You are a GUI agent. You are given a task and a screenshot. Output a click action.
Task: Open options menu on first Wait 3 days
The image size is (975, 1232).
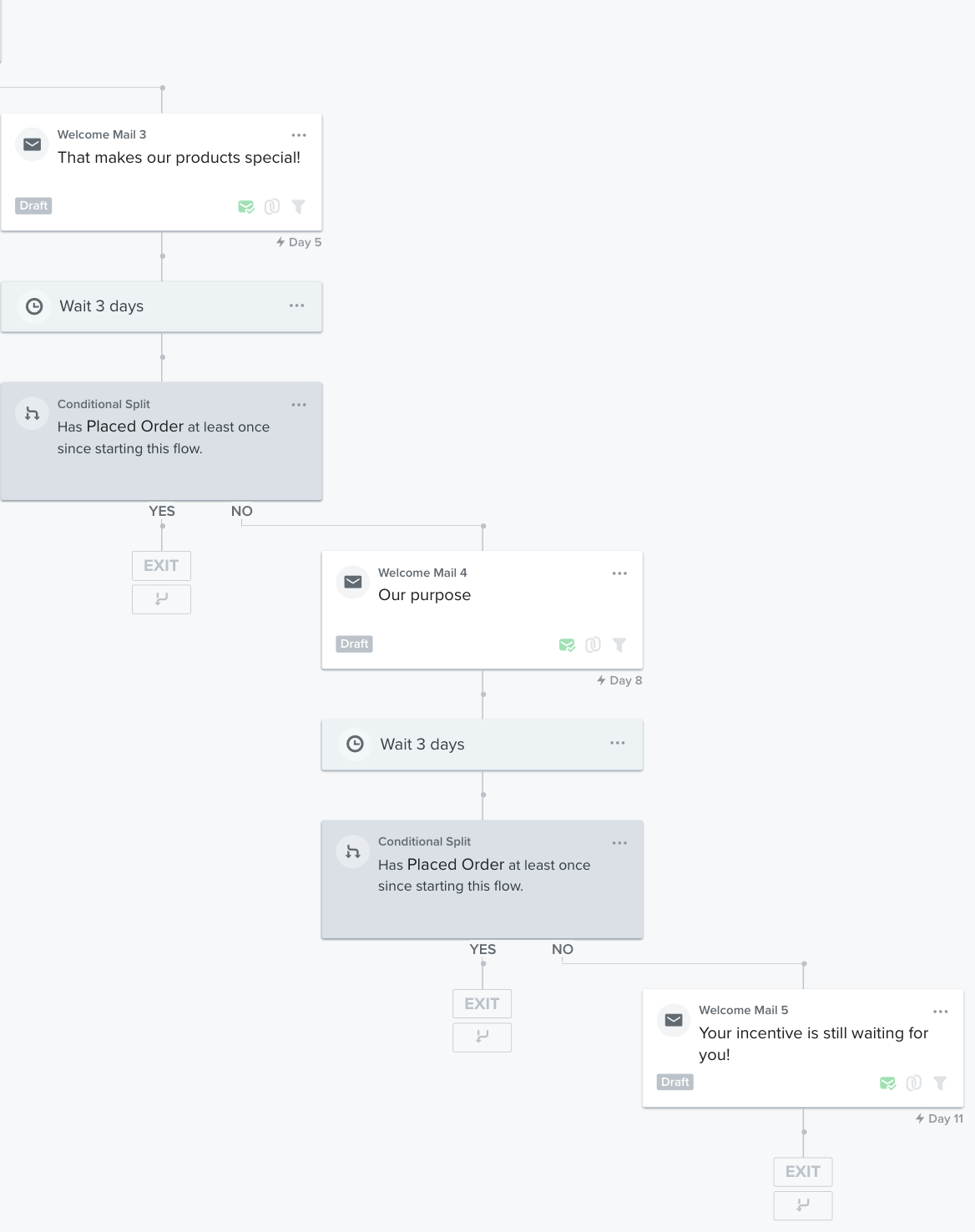point(297,305)
